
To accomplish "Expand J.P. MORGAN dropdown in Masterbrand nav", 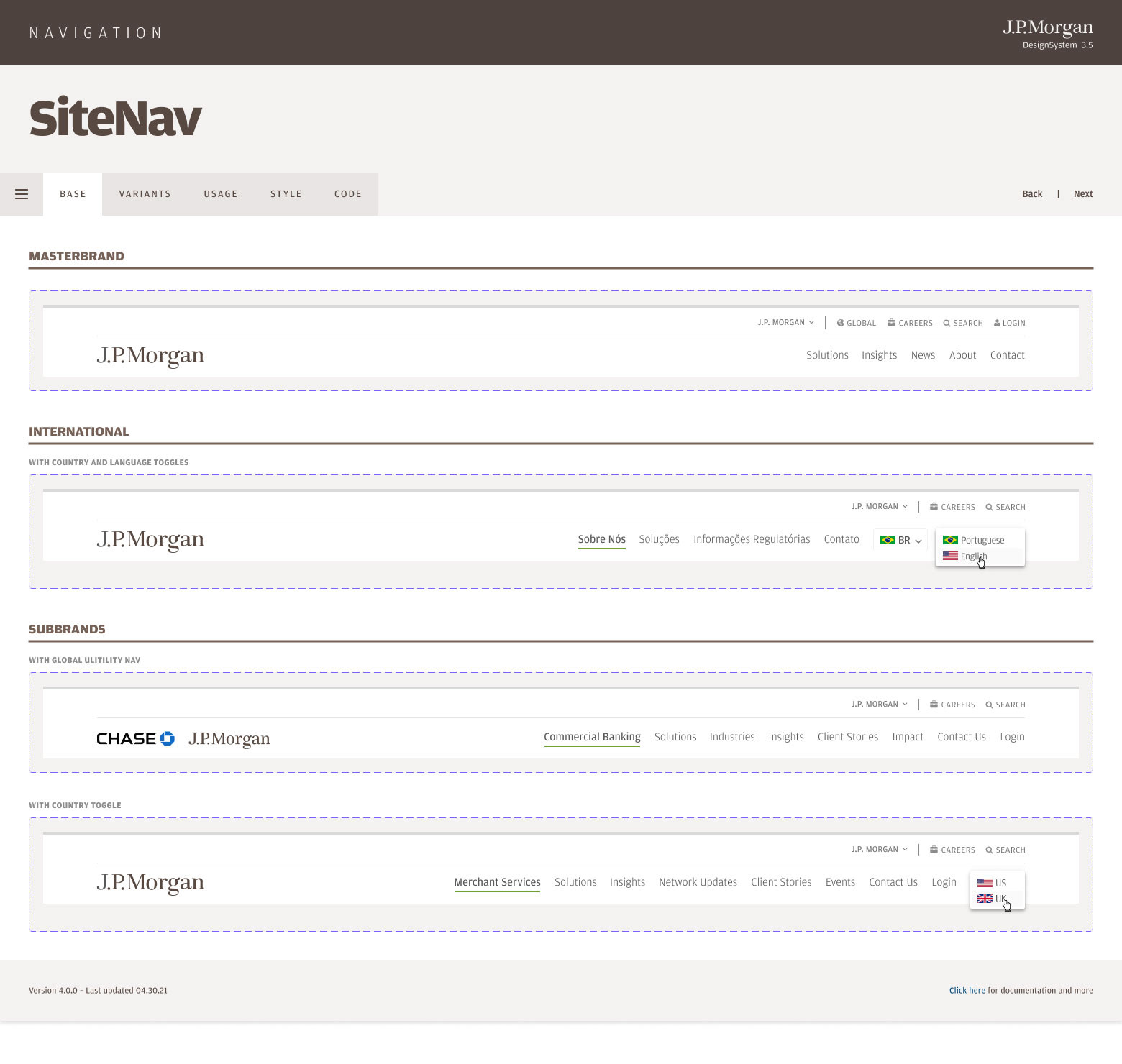I will click(786, 323).
